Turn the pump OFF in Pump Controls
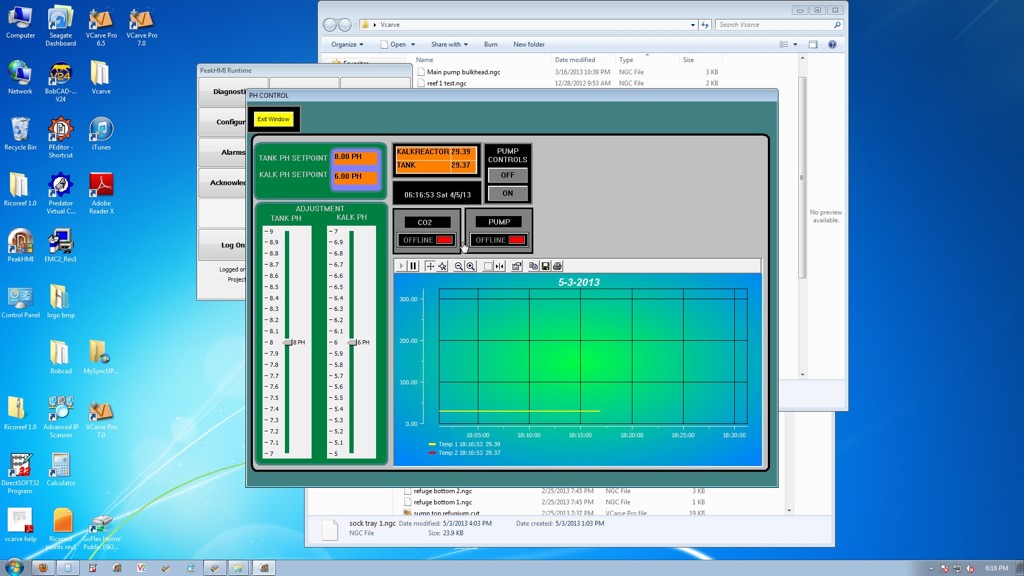This screenshot has height=576, width=1024. [x=507, y=175]
